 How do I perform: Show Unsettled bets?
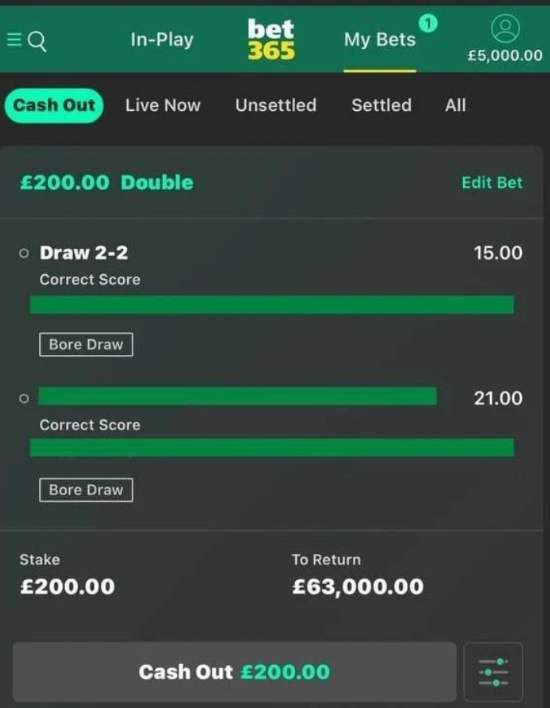(x=275, y=105)
